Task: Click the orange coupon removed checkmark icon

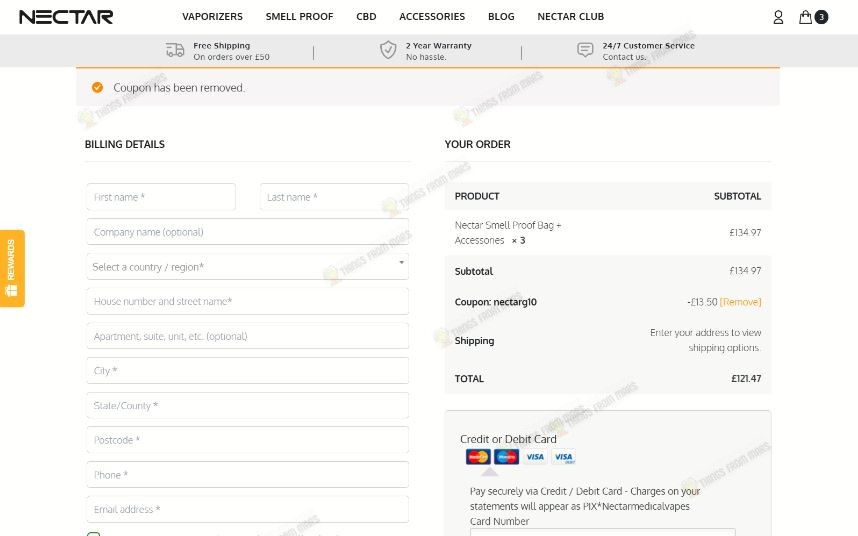Action: (x=97, y=88)
